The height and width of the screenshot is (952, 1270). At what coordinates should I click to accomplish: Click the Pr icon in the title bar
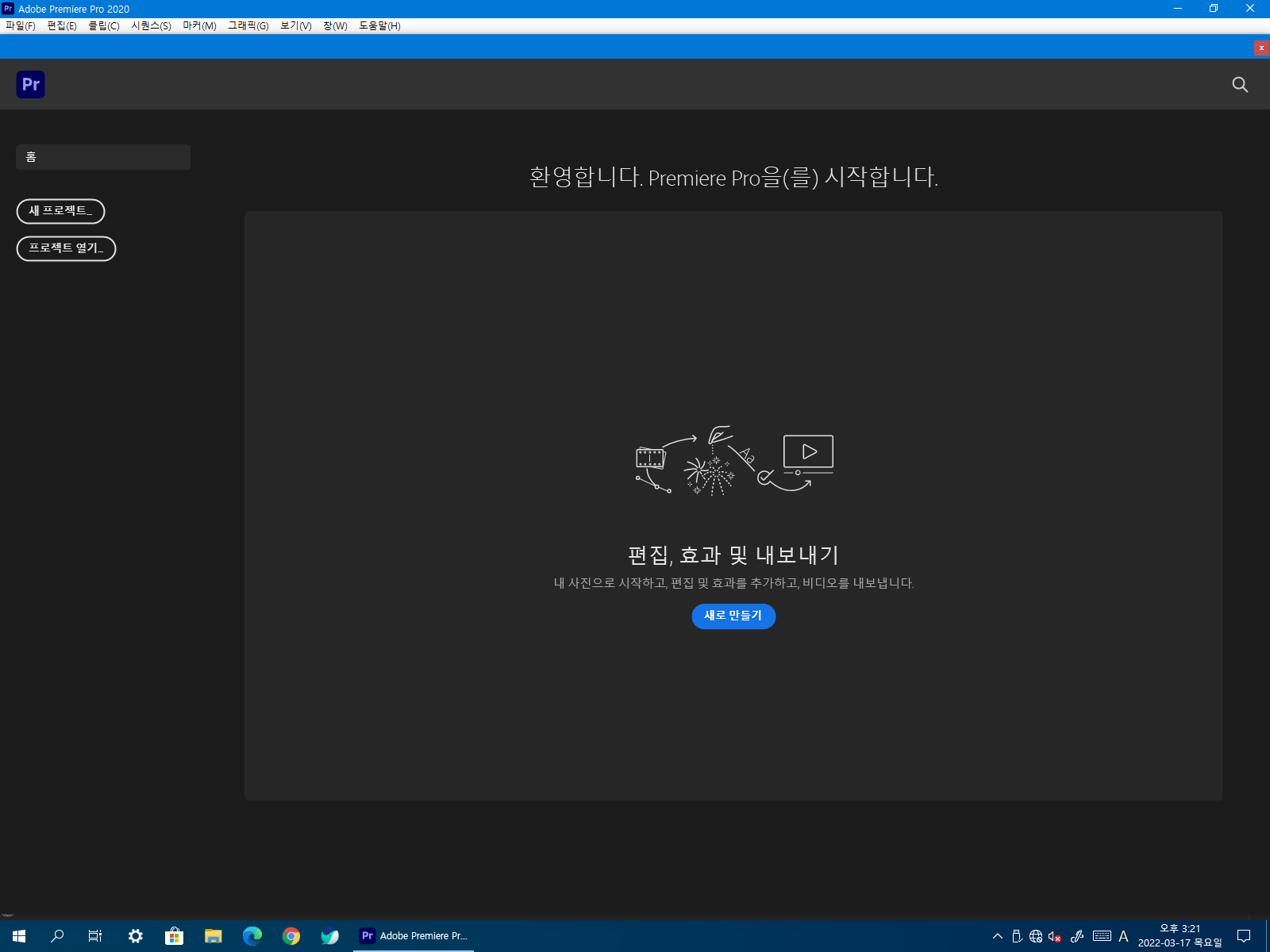coord(8,9)
